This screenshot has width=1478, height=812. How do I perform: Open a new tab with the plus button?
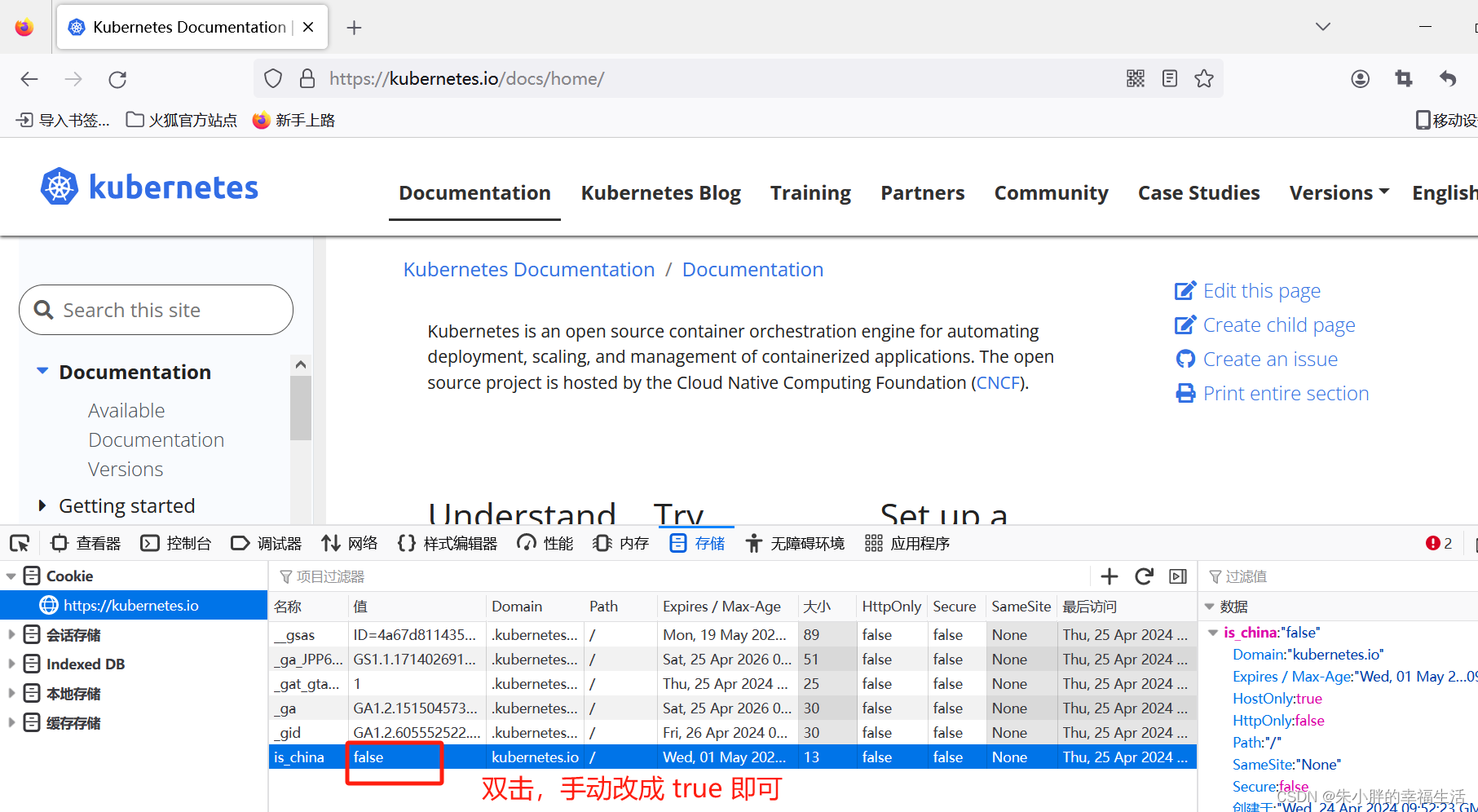click(x=354, y=28)
